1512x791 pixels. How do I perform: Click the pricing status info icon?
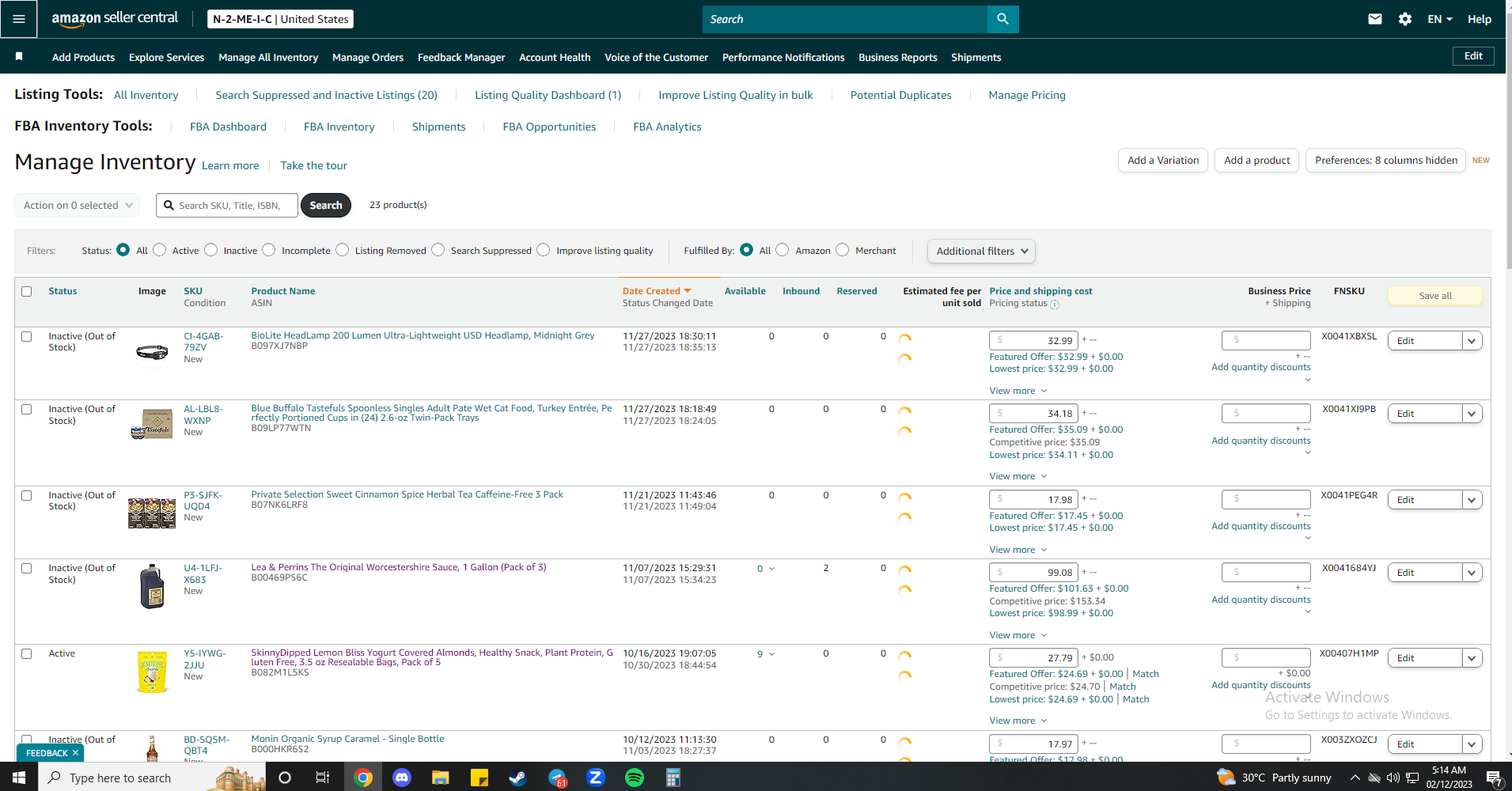(x=1055, y=305)
